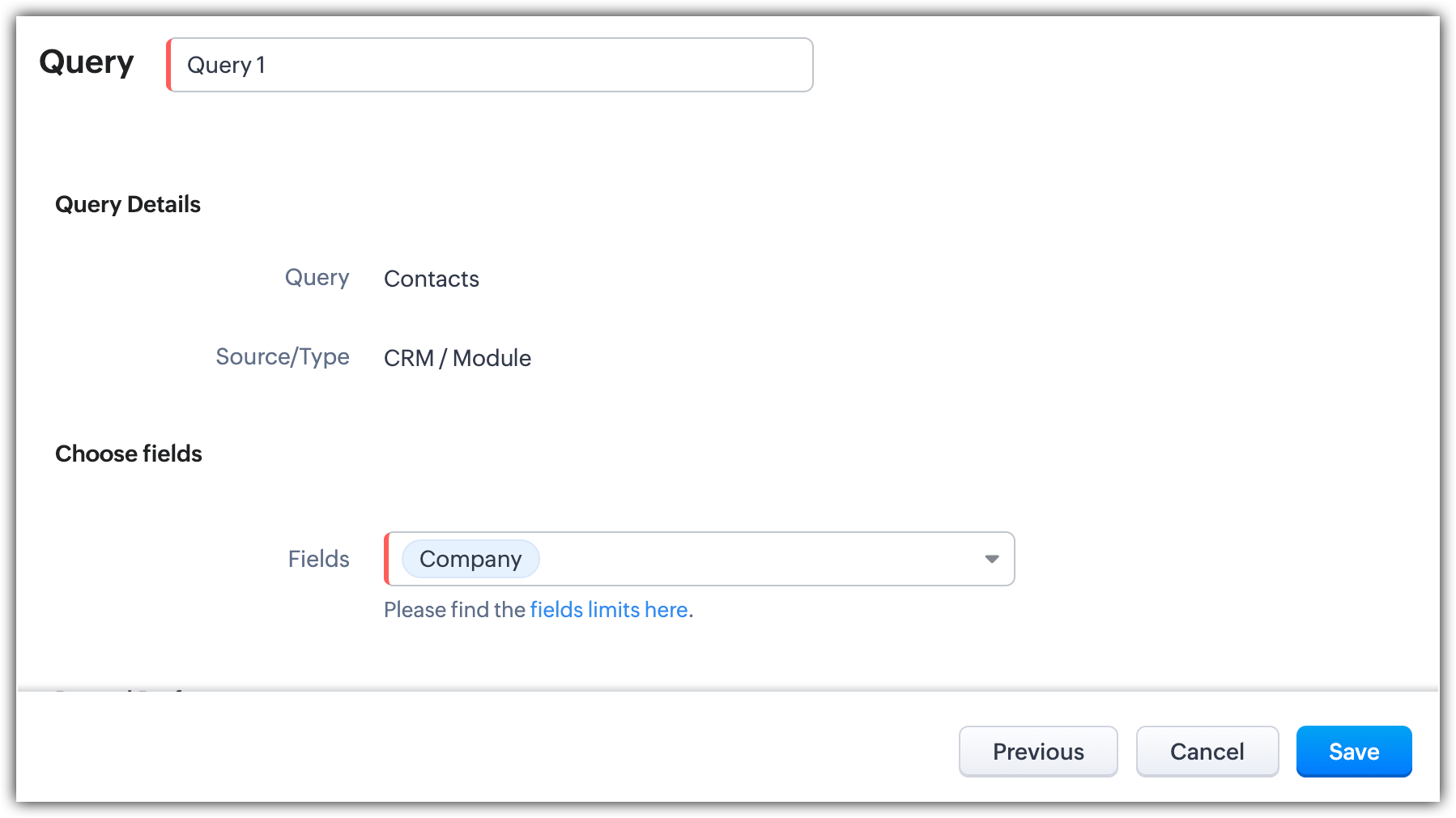
Task: Click the grey Query label beside Contacts
Action: pyautogui.click(x=317, y=278)
